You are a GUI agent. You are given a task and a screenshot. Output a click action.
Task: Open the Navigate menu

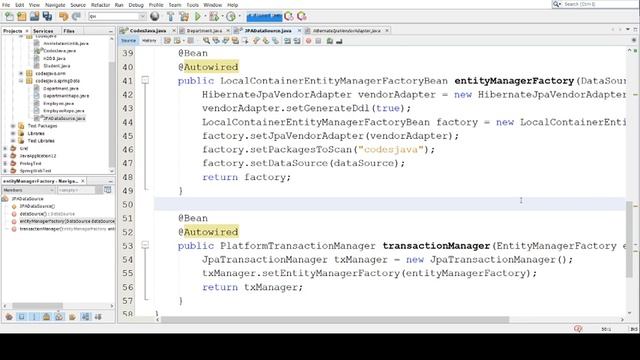click(55, 5)
